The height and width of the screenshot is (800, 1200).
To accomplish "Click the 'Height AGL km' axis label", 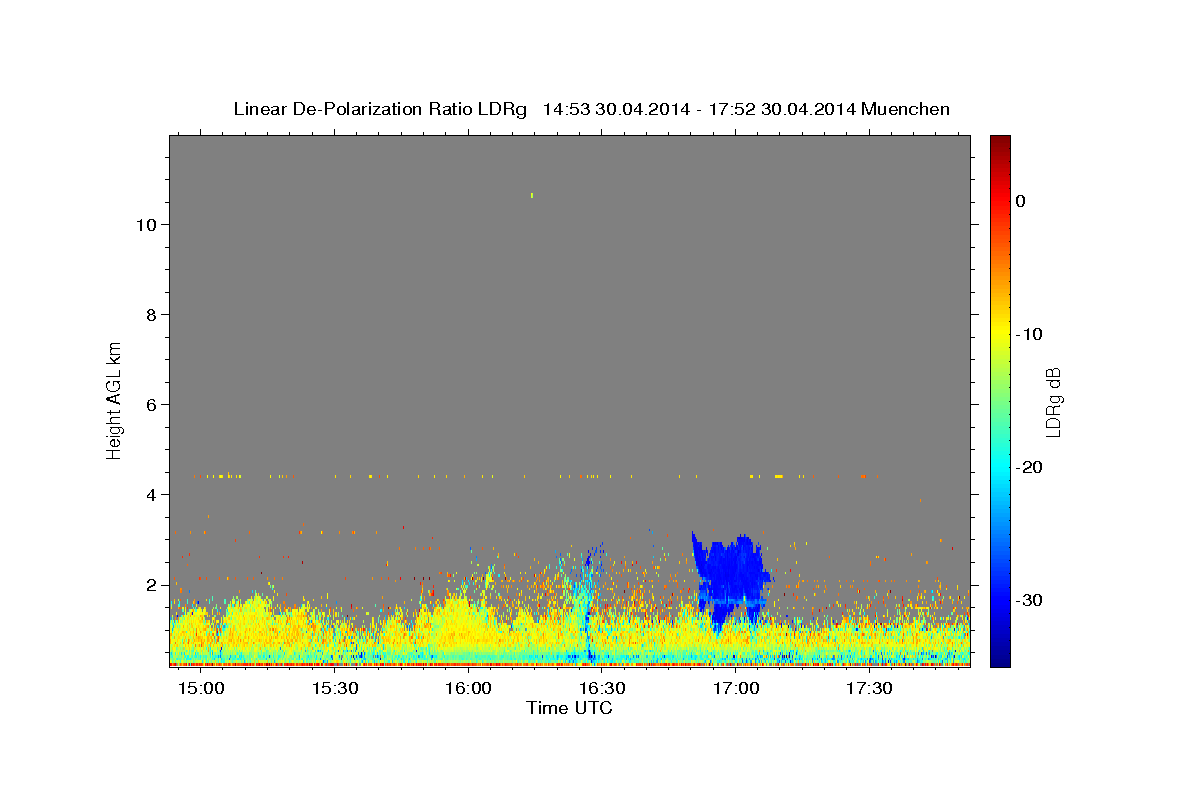I will (x=114, y=399).
